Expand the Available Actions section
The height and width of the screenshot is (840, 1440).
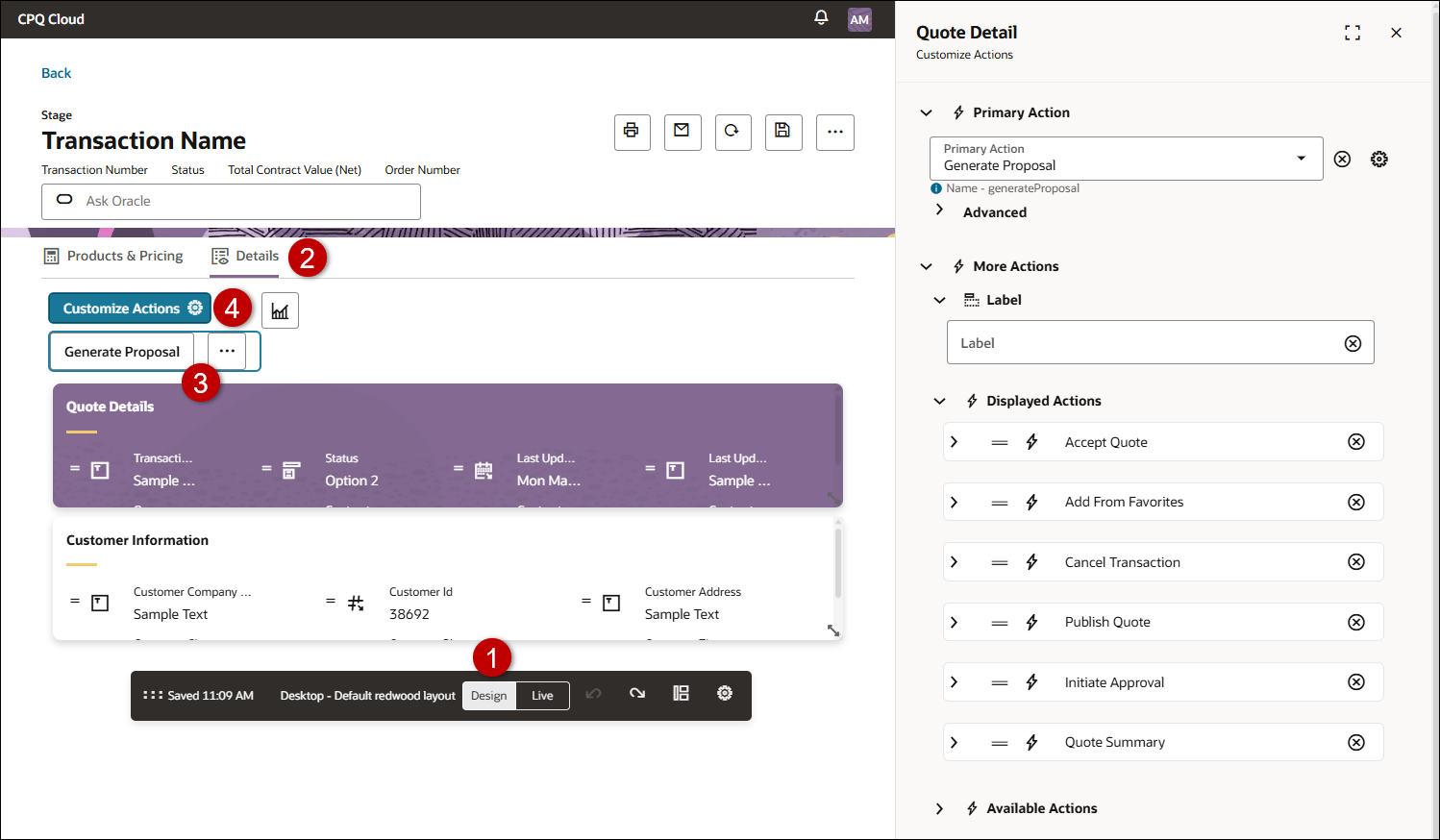click(940, 808)
